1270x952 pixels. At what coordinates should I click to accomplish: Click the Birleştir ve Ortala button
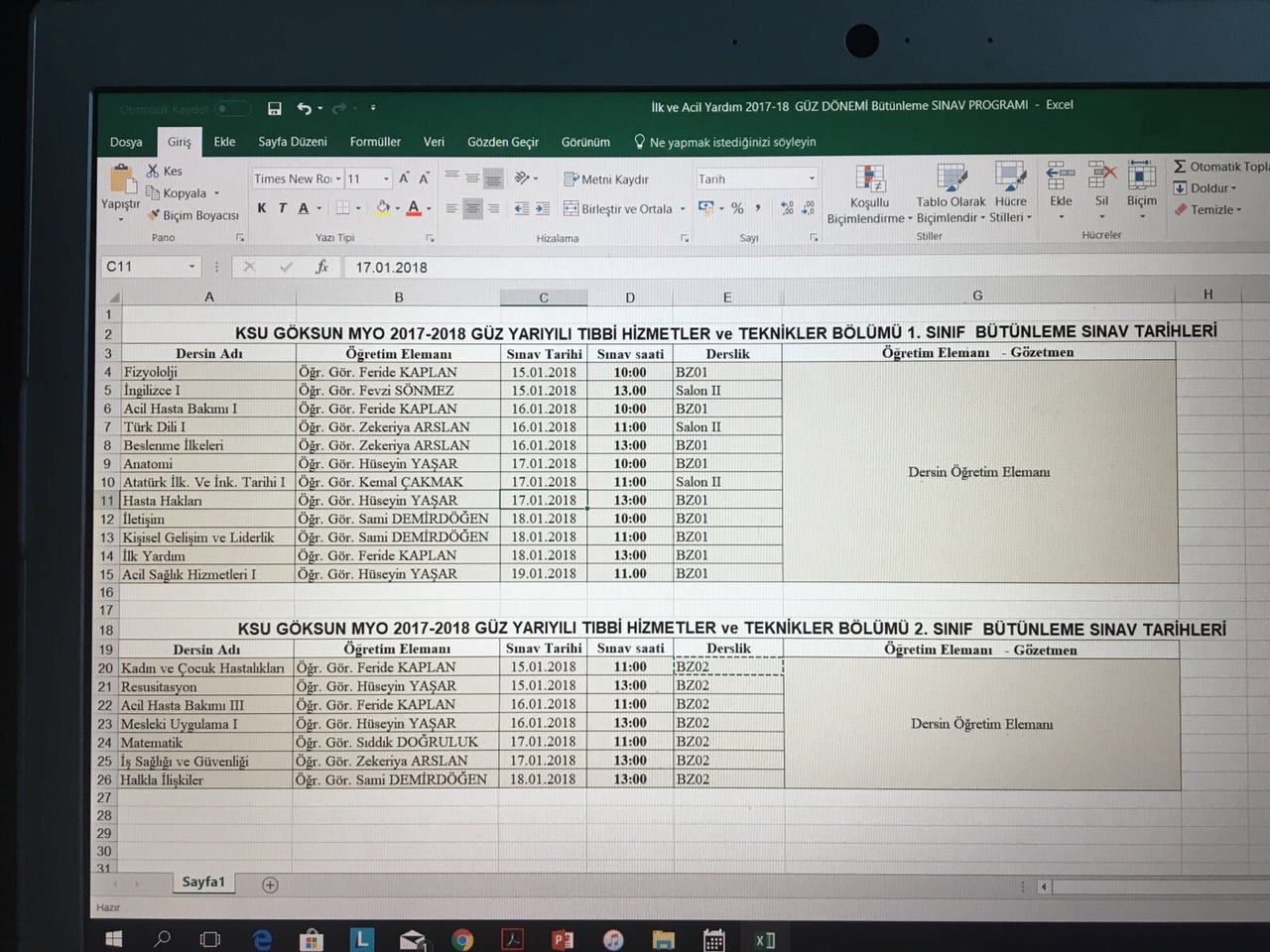click(618, 209)
